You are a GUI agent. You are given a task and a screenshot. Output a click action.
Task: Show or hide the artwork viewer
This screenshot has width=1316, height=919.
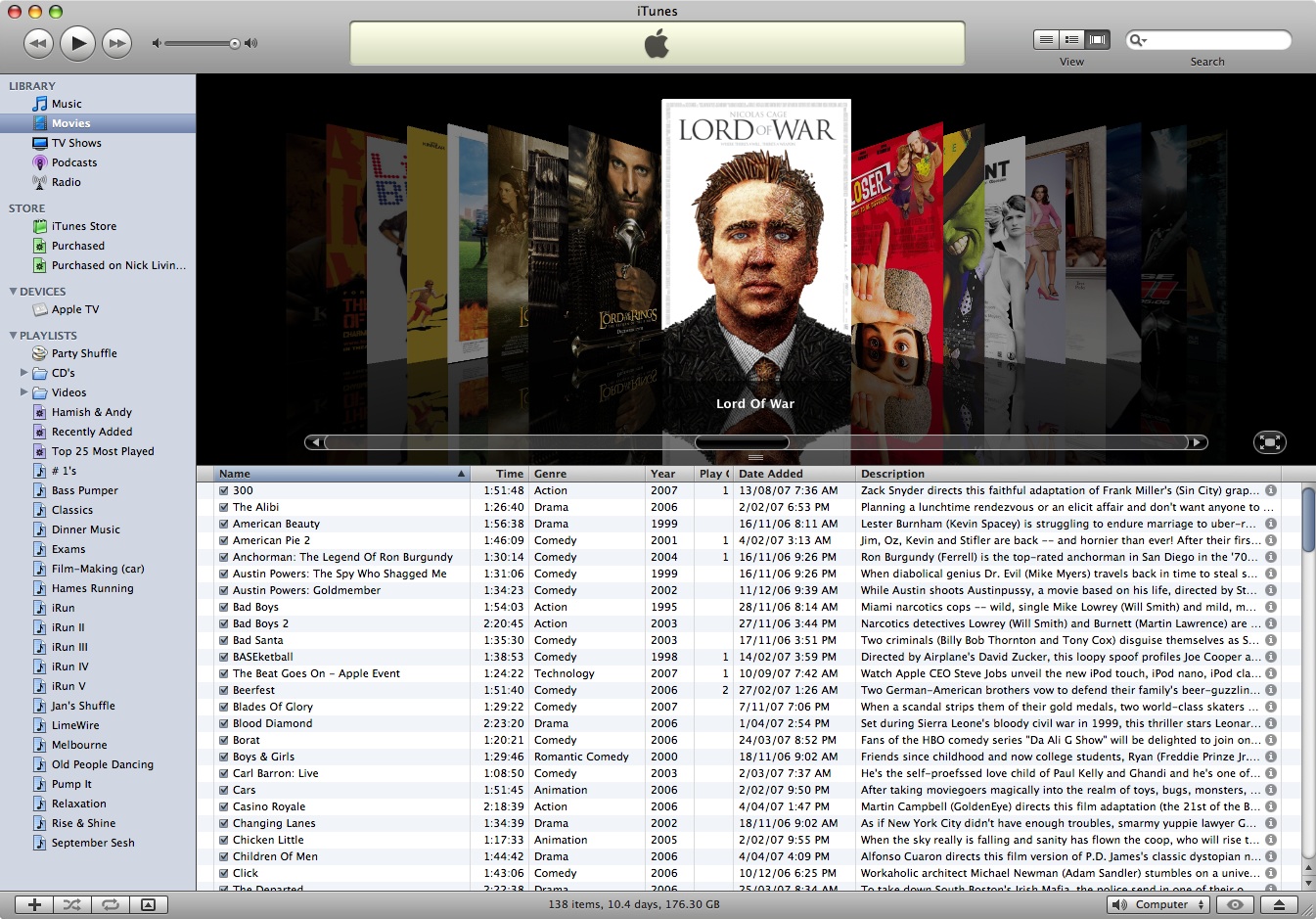tap(149, 904)
